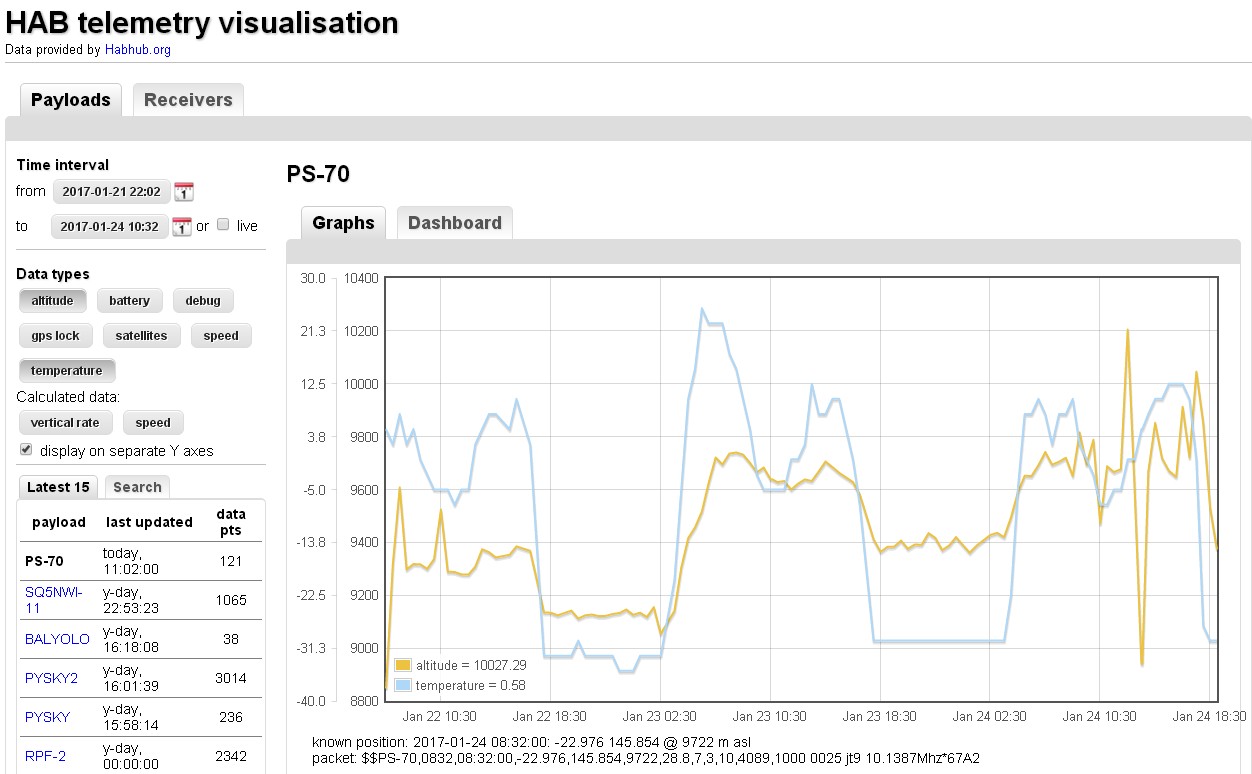Click the to date field 2017-01-24 10:32

[109, 227]
